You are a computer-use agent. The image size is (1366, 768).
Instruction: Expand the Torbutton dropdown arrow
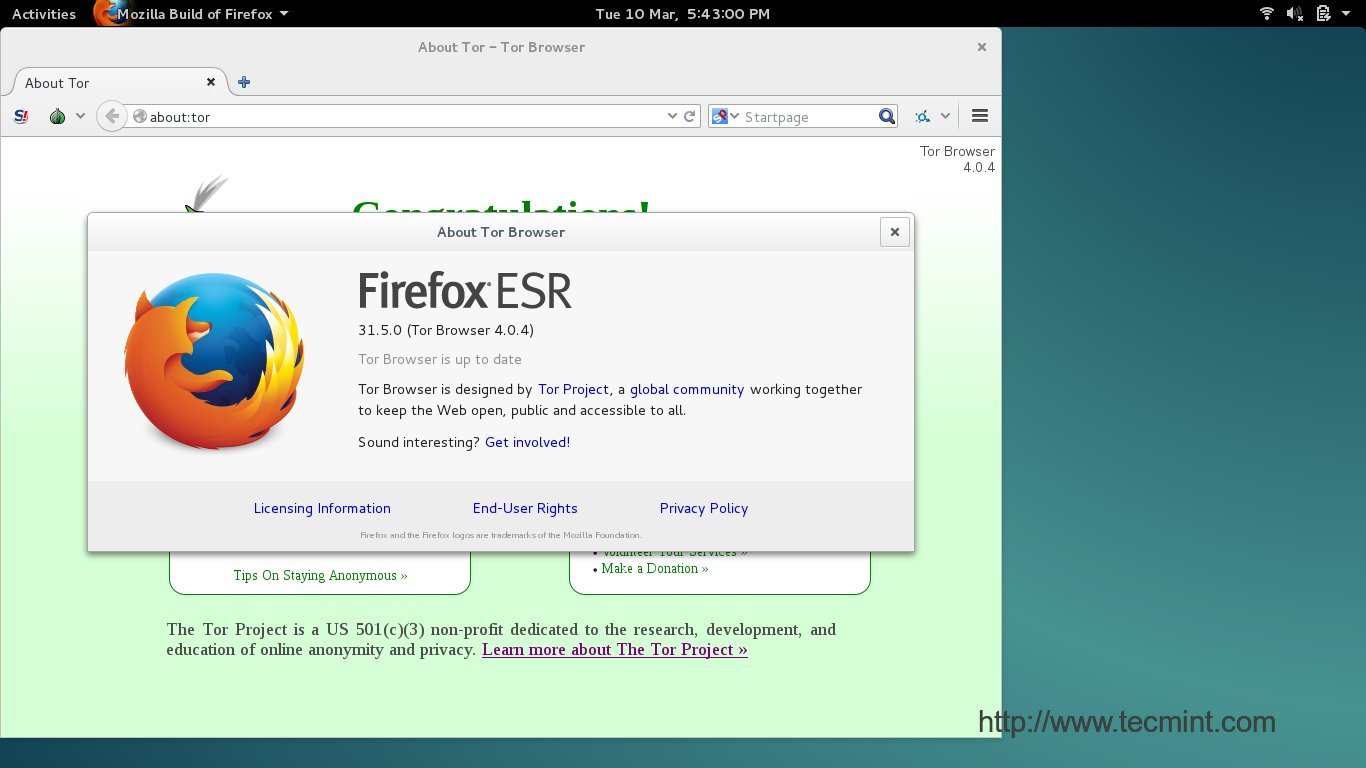[80, 117]
